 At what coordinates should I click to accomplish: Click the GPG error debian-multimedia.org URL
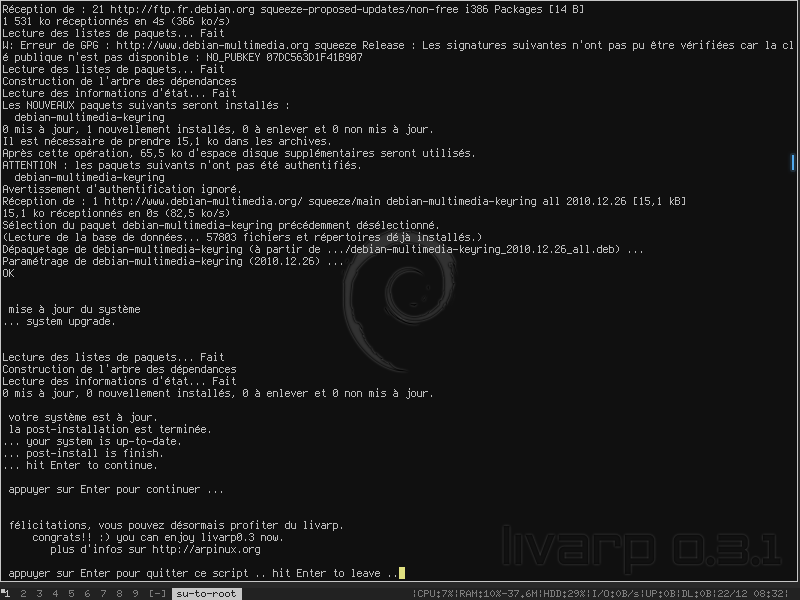212,45
